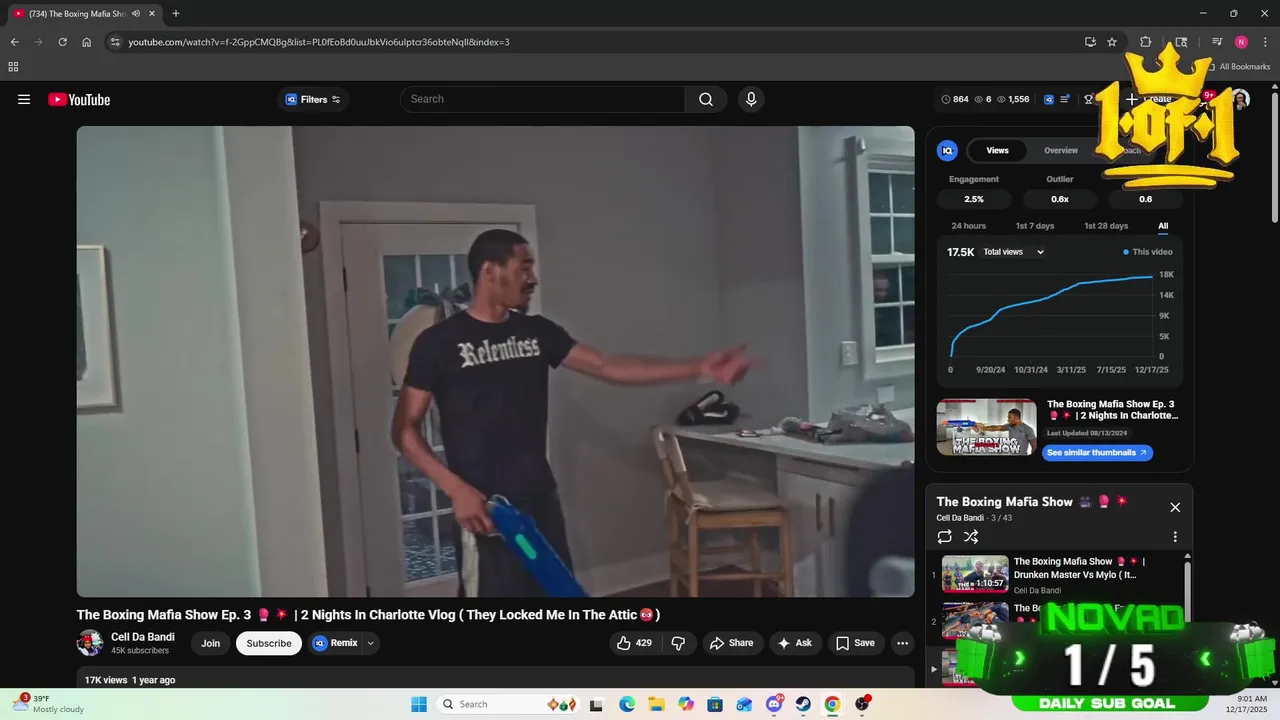Viewport: 1280px width, 720px height.
Task: Toggle playlist shuffle
Action: [x=970, y=537]
